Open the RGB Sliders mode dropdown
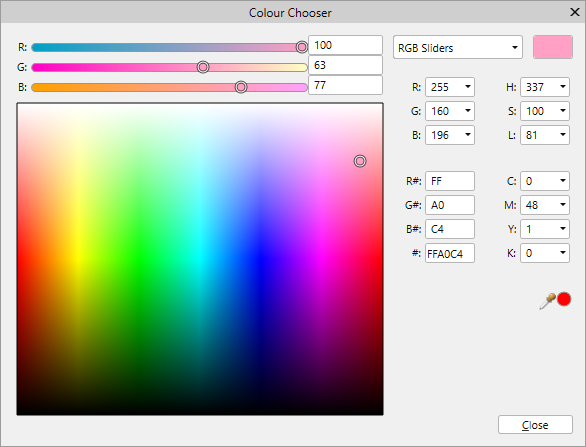The image size is (586, 447). [x=457, y=47]
